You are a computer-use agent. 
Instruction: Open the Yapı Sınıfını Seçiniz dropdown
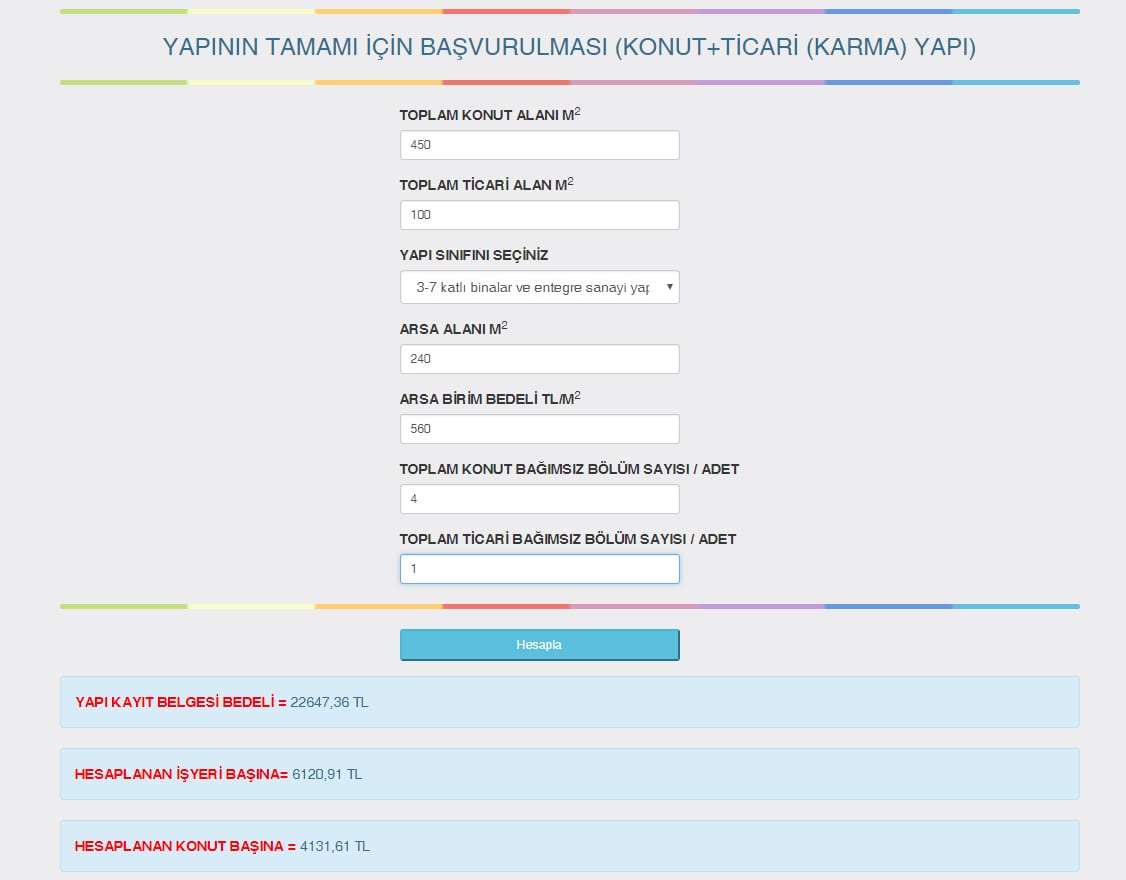coord(539,287)
